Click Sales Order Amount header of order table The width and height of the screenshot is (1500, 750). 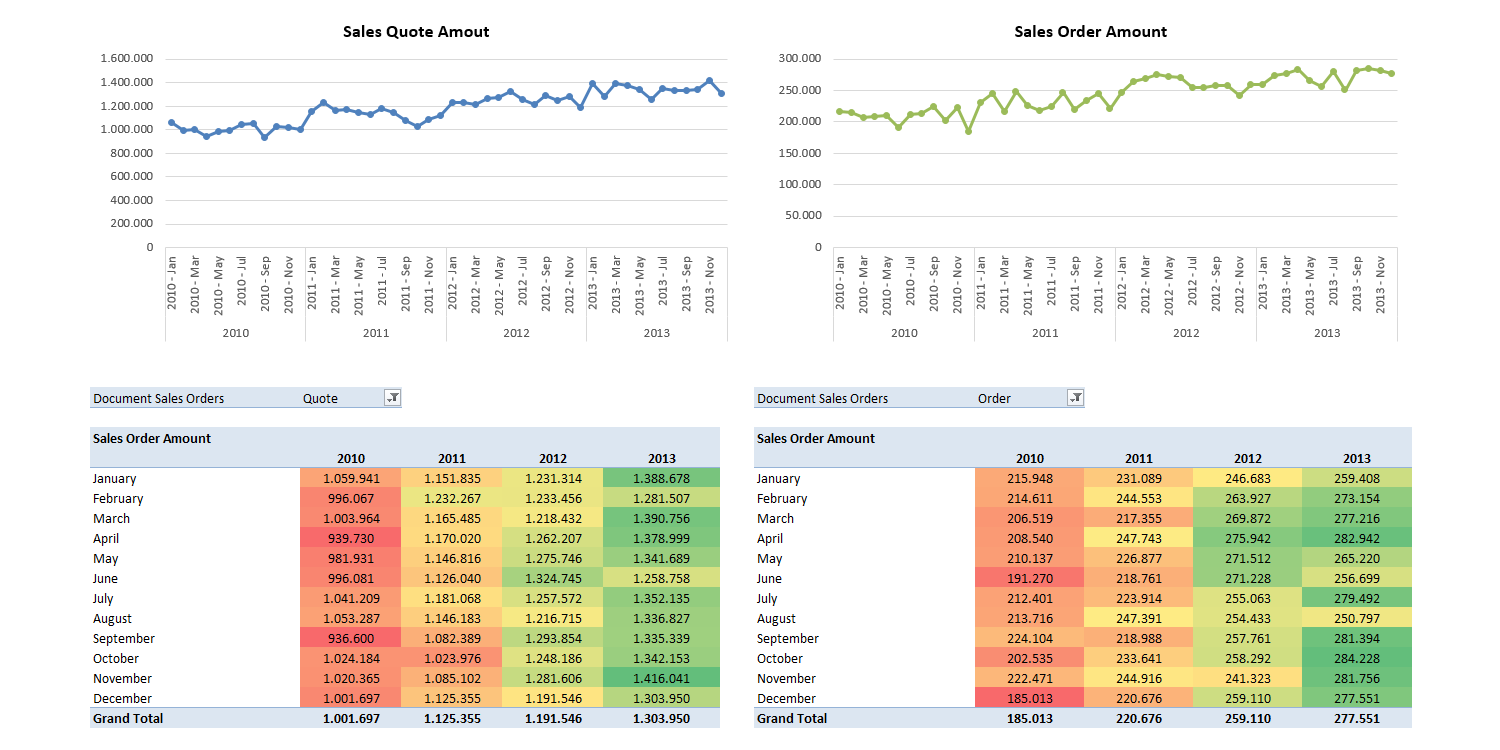(816, 438)
